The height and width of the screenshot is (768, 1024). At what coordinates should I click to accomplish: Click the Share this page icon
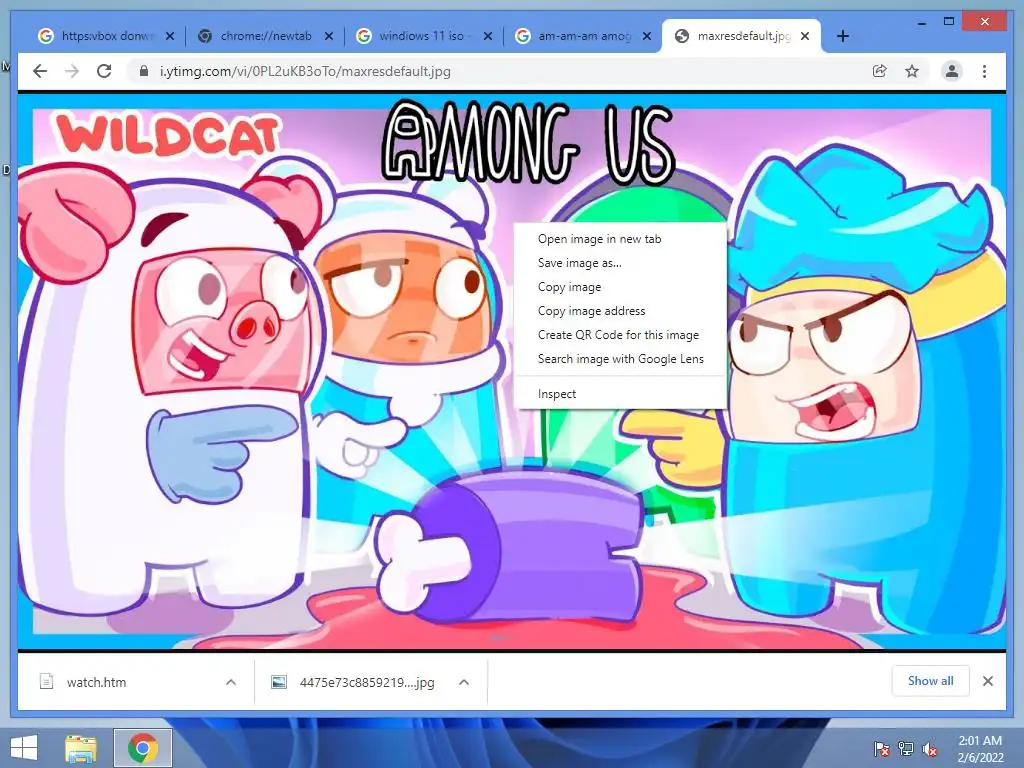880,71
